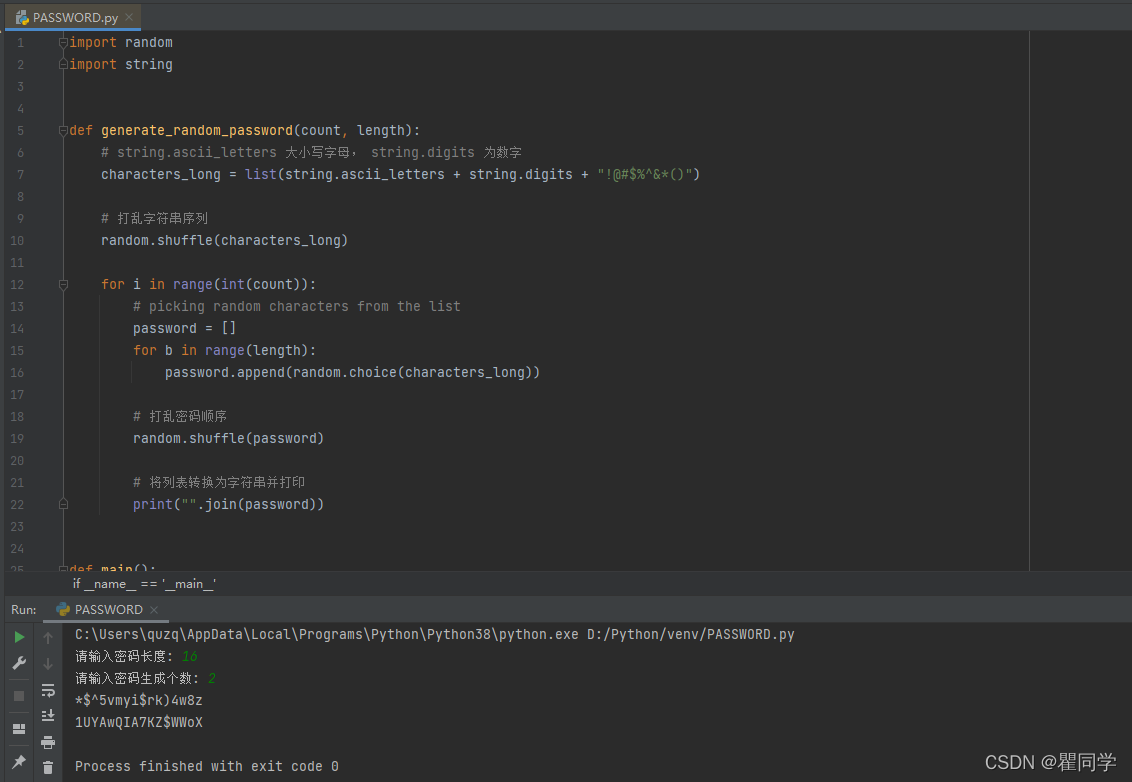
Task: Click the import fold end marker at line 2
Action: [64, 64]
